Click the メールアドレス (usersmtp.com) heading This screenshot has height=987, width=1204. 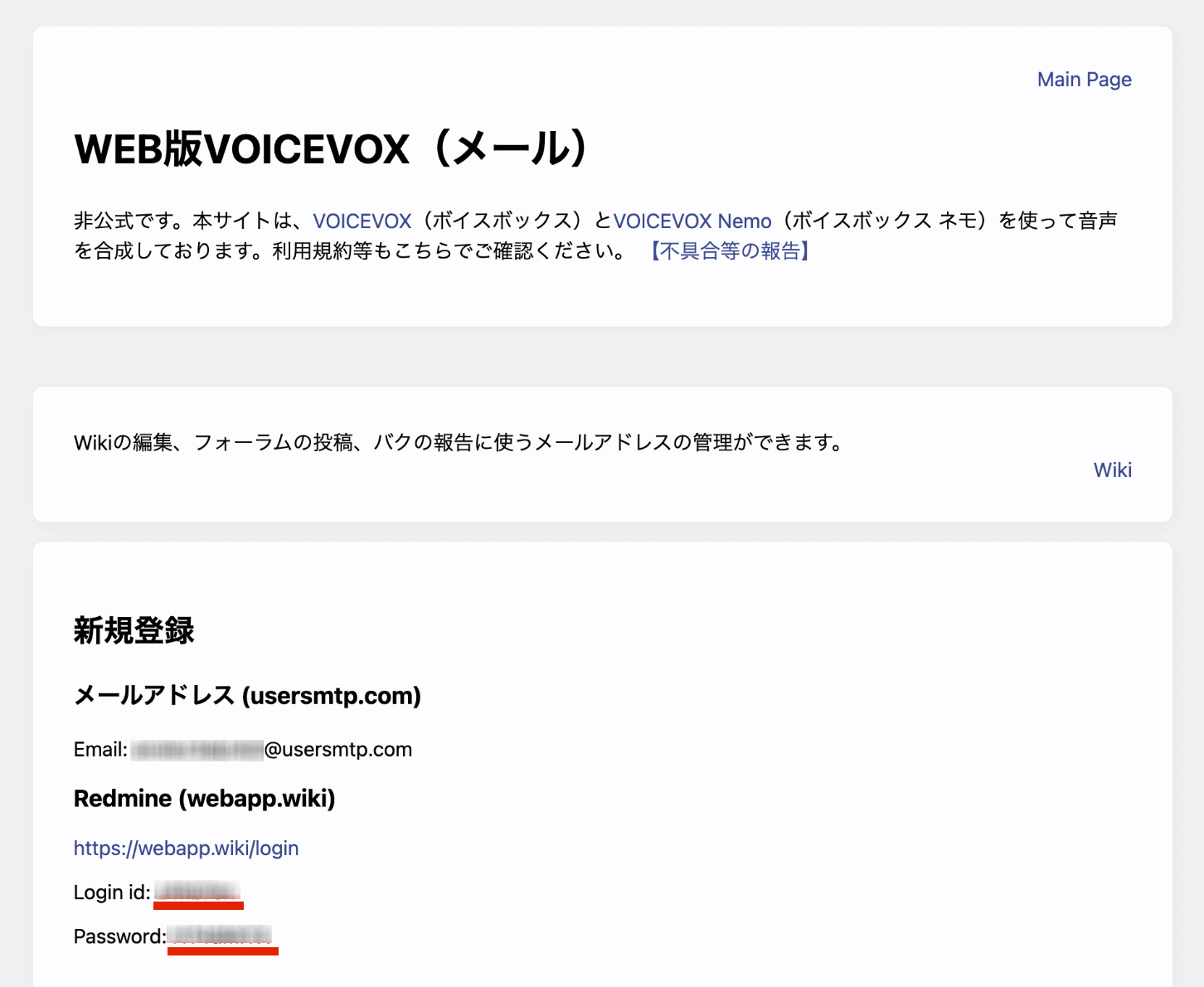[247, 695]
